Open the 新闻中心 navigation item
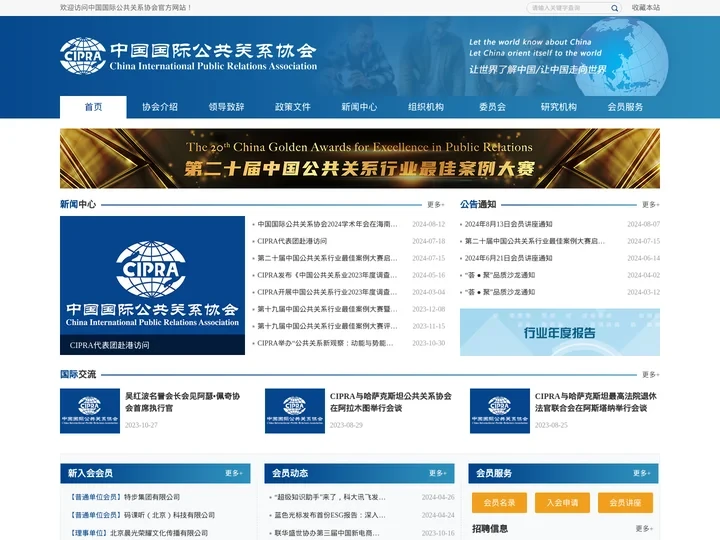This screenshot has width=720, height=540. (359, 107)
